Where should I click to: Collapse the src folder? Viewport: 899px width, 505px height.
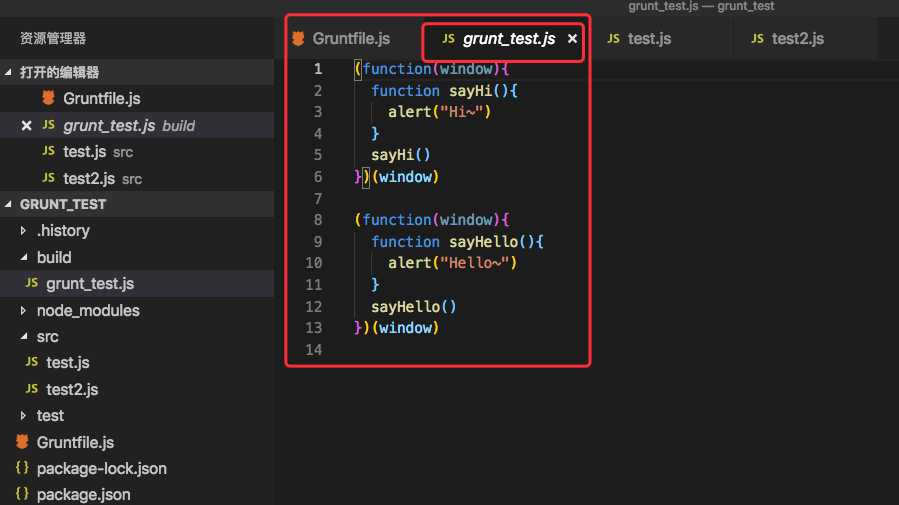pos(24,336)
